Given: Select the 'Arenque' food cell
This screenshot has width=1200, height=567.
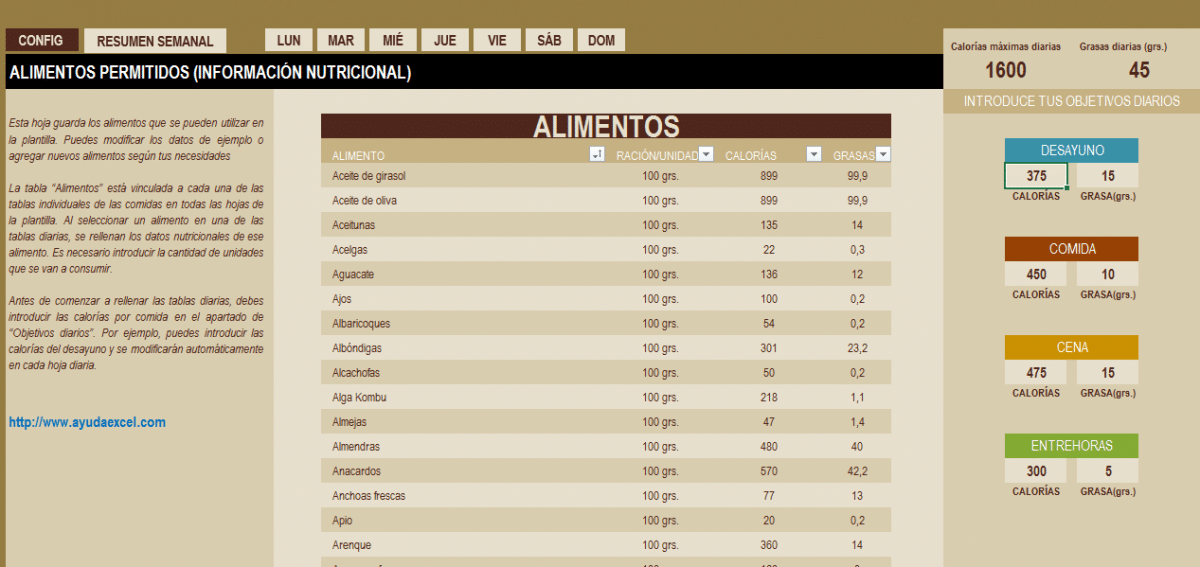Looking at the screenshot, I should click(352, 545).
